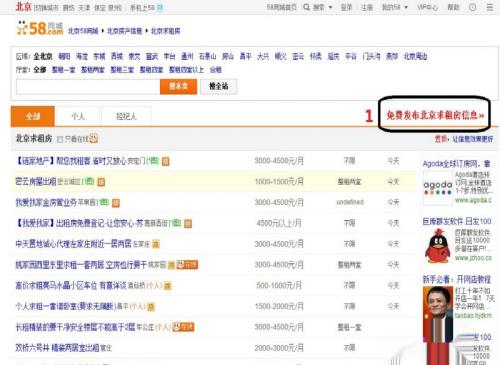Click 登录 link in top bar

pos(346,7)
